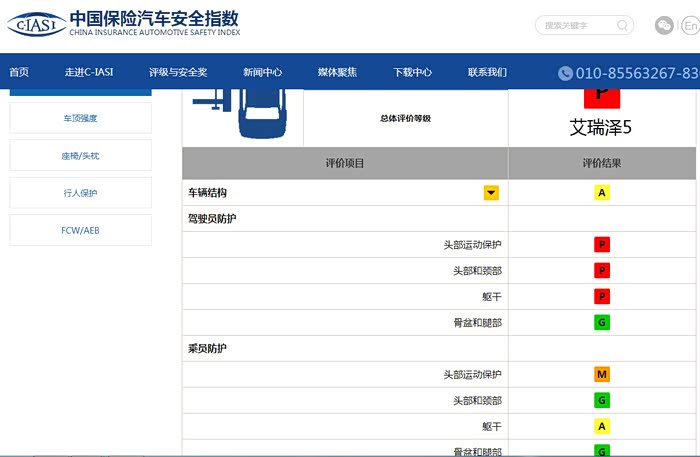The height and width of the screenshot is (457, 700).
Task: Select 车顶强度 in the left sidebar
Action: [x=80, y=118]
